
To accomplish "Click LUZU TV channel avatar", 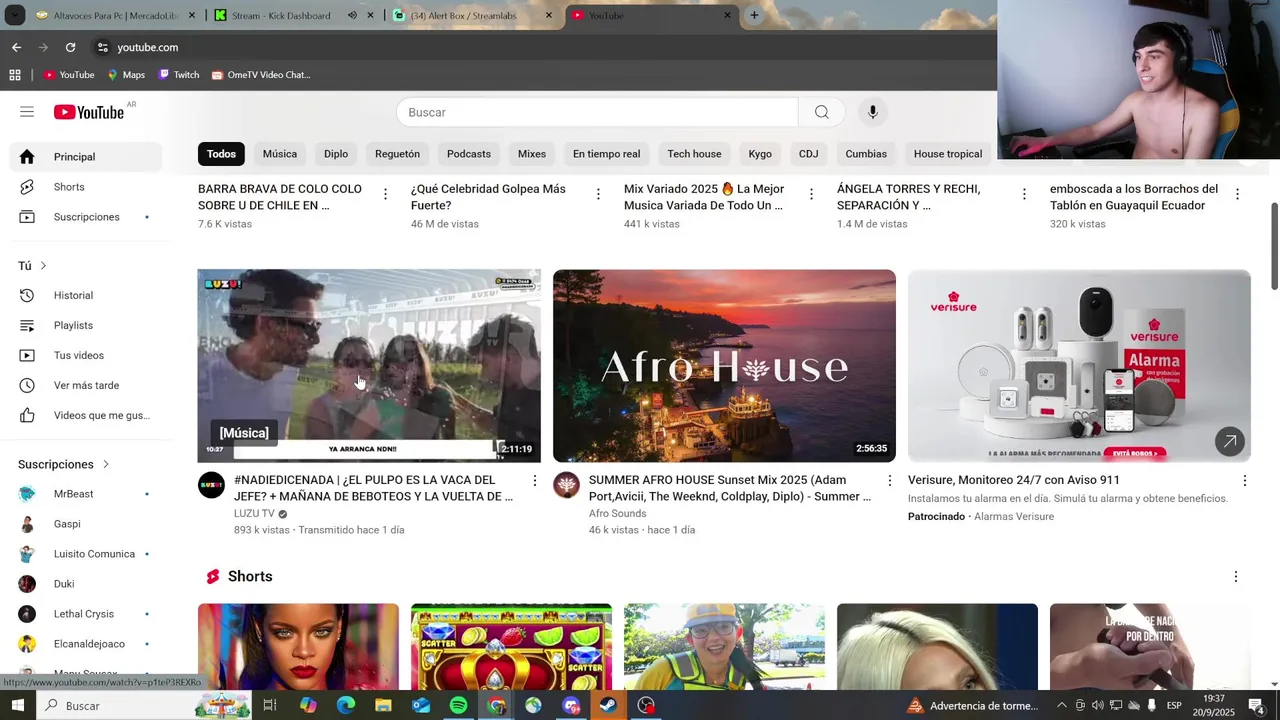I will pyautogui.click(x=211, y=485).
